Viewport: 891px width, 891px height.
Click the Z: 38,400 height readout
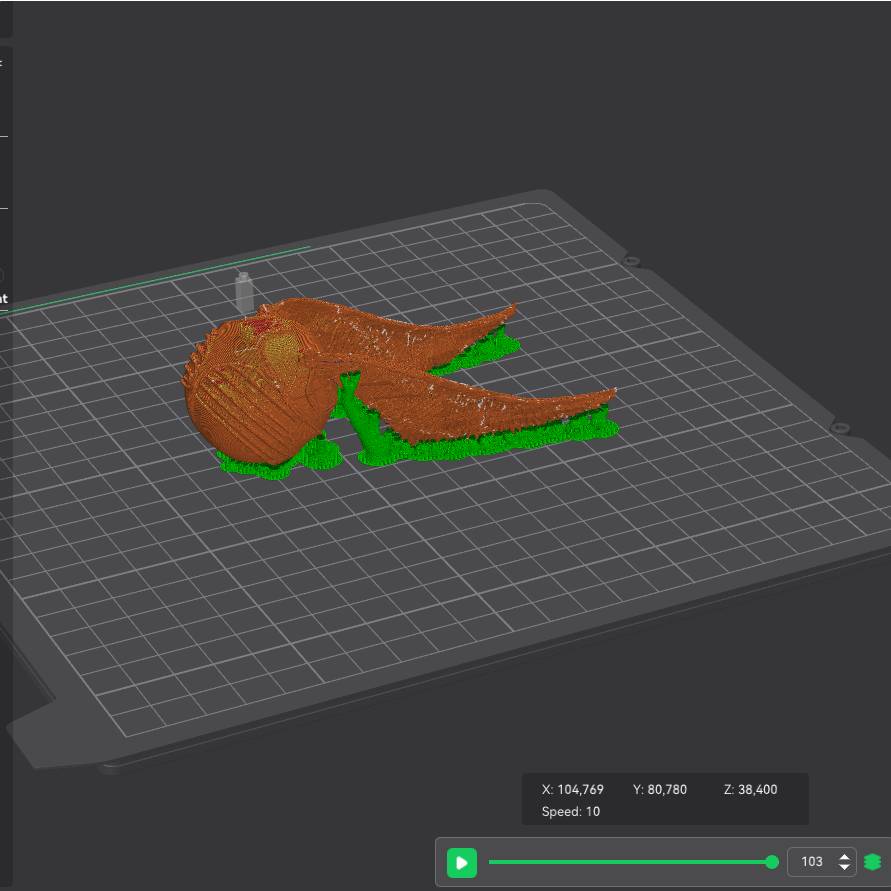coord(750,789)
